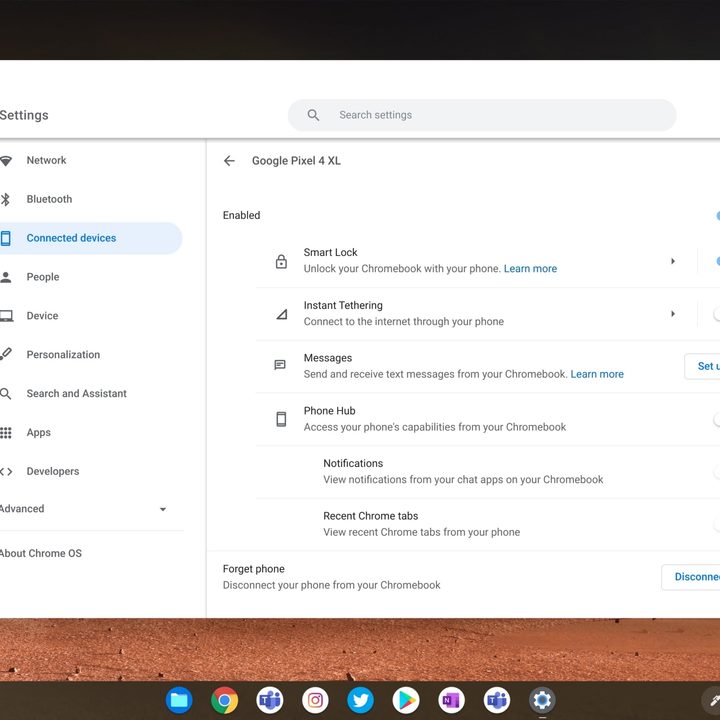Image resolution: width=720 pixels, height=720 pixels.
Task: Click the stylus tools icon on the shelf
Action: [x=713, y=700]
